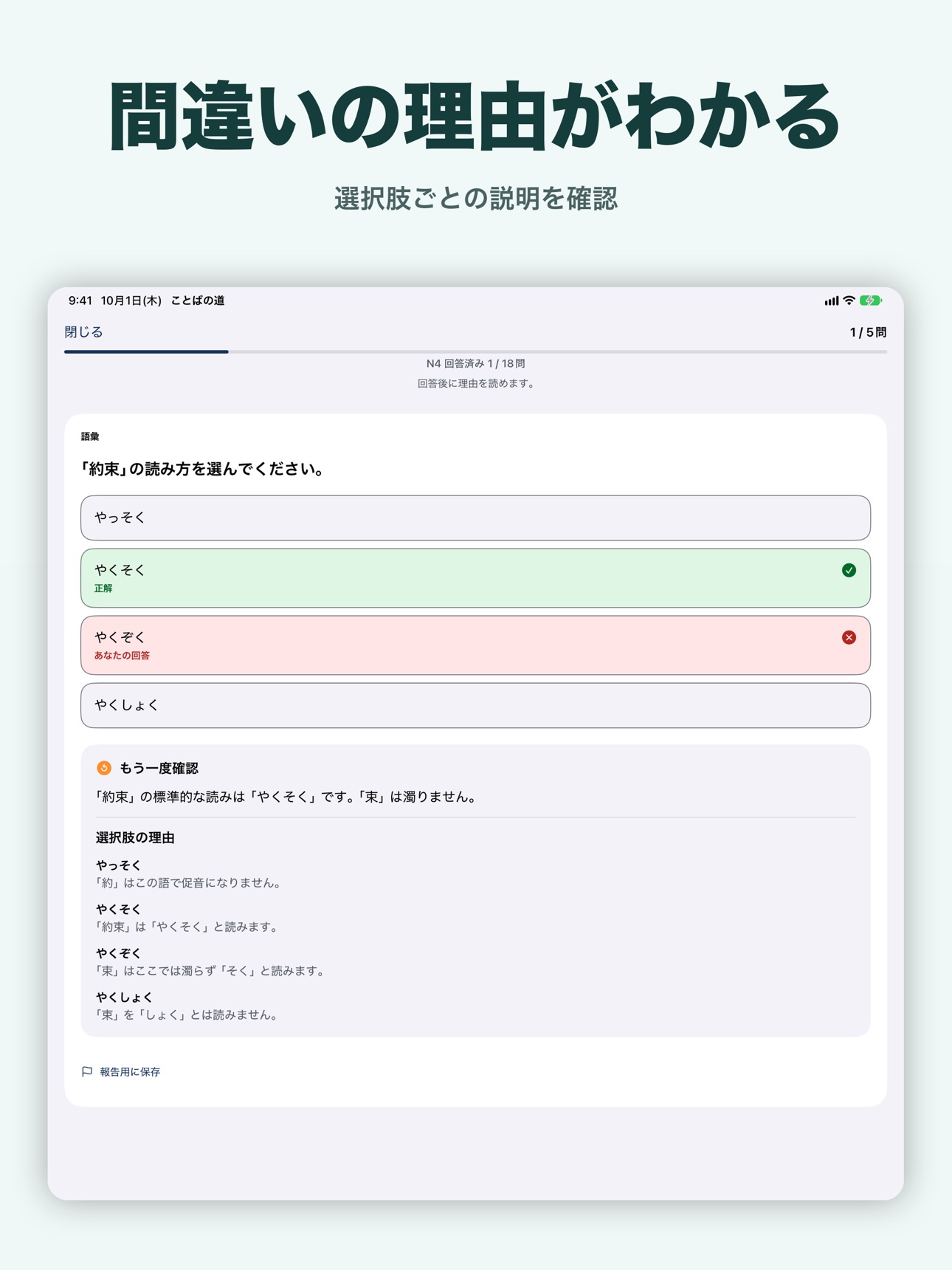
Task: Click the 9:41 time in status bar
Action: (80, 301)
